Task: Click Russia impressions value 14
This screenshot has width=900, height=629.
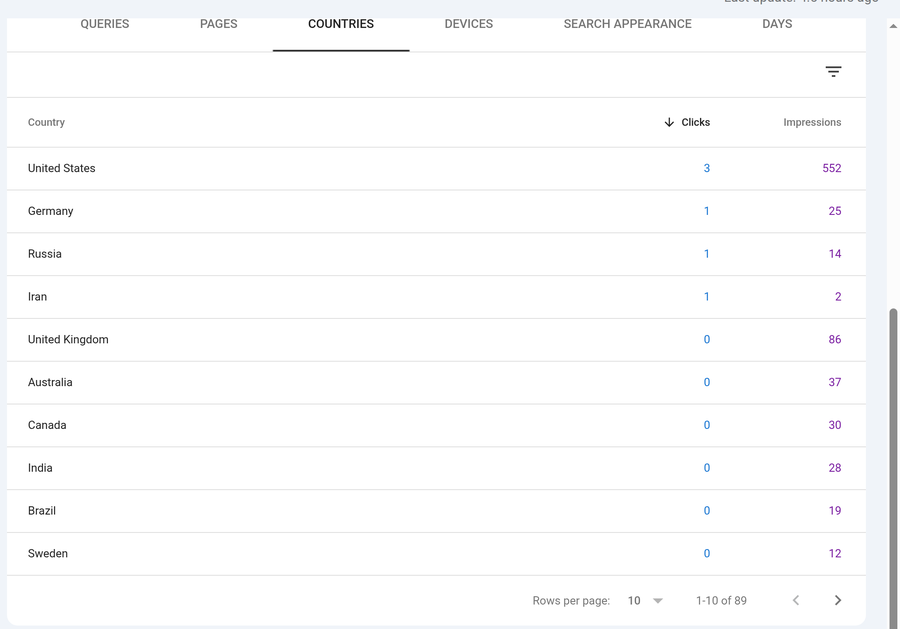Action: pos(835,254)
